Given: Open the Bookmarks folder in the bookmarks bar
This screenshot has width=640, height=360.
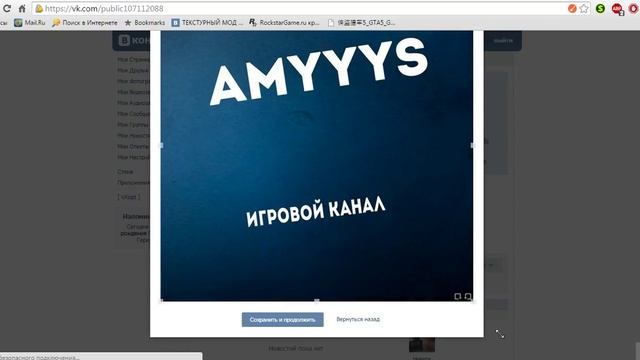Looking at the screenshot, I should click(144, 23).
